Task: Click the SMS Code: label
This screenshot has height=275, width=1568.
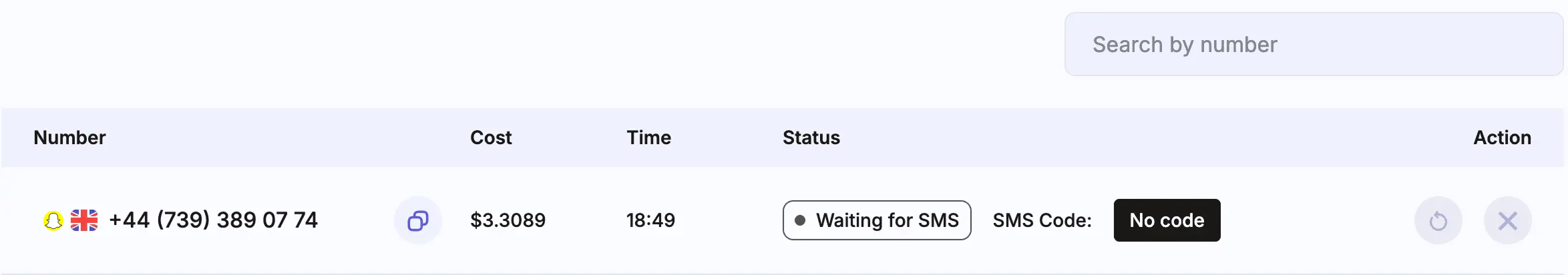Action: (1042, 220)
